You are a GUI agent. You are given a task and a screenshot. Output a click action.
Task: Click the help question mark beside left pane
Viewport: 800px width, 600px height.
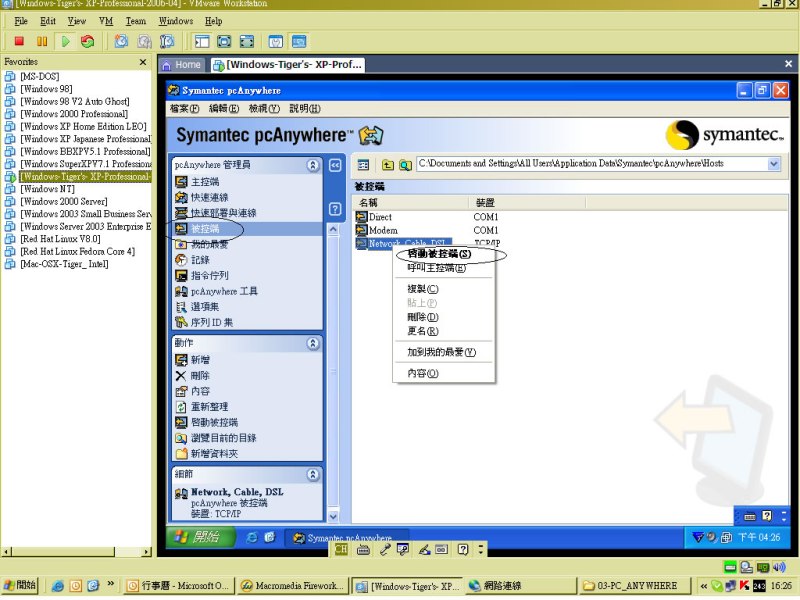click(335, 209)
